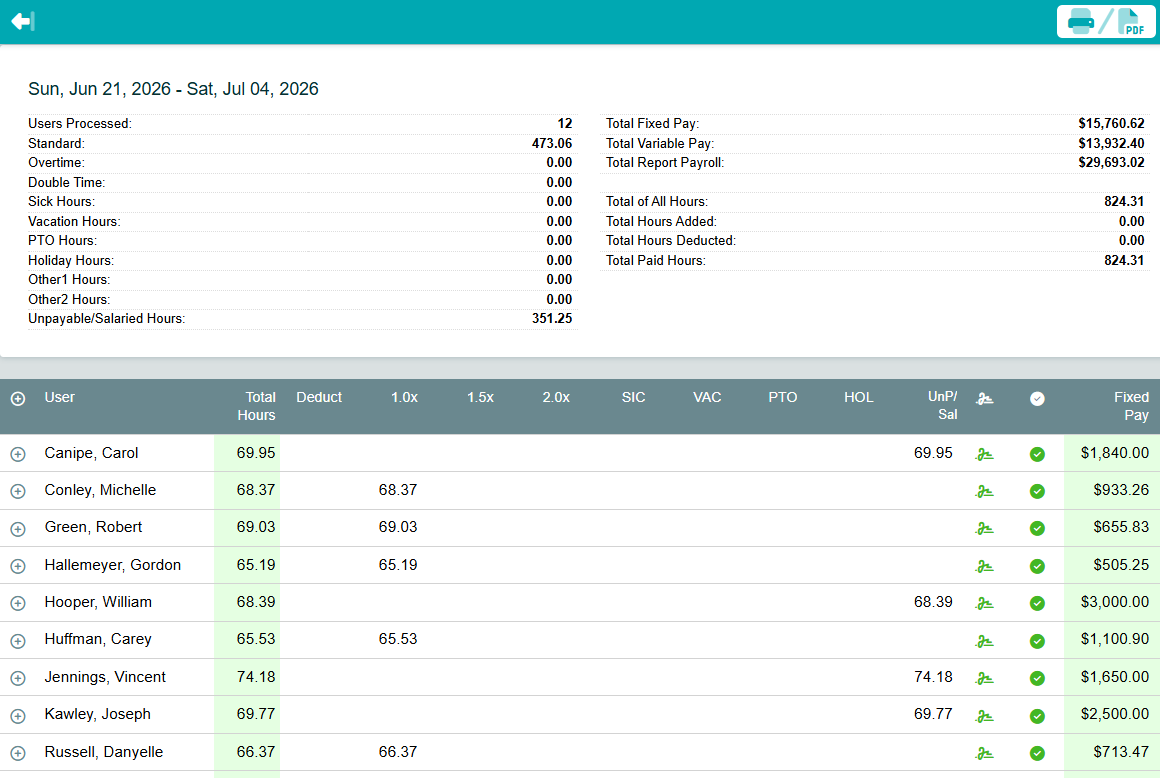Image resolution: width=1160 pixels, height=778 pixels.
Task: Click the back arrow icon
Action: [x=23, y=21]
